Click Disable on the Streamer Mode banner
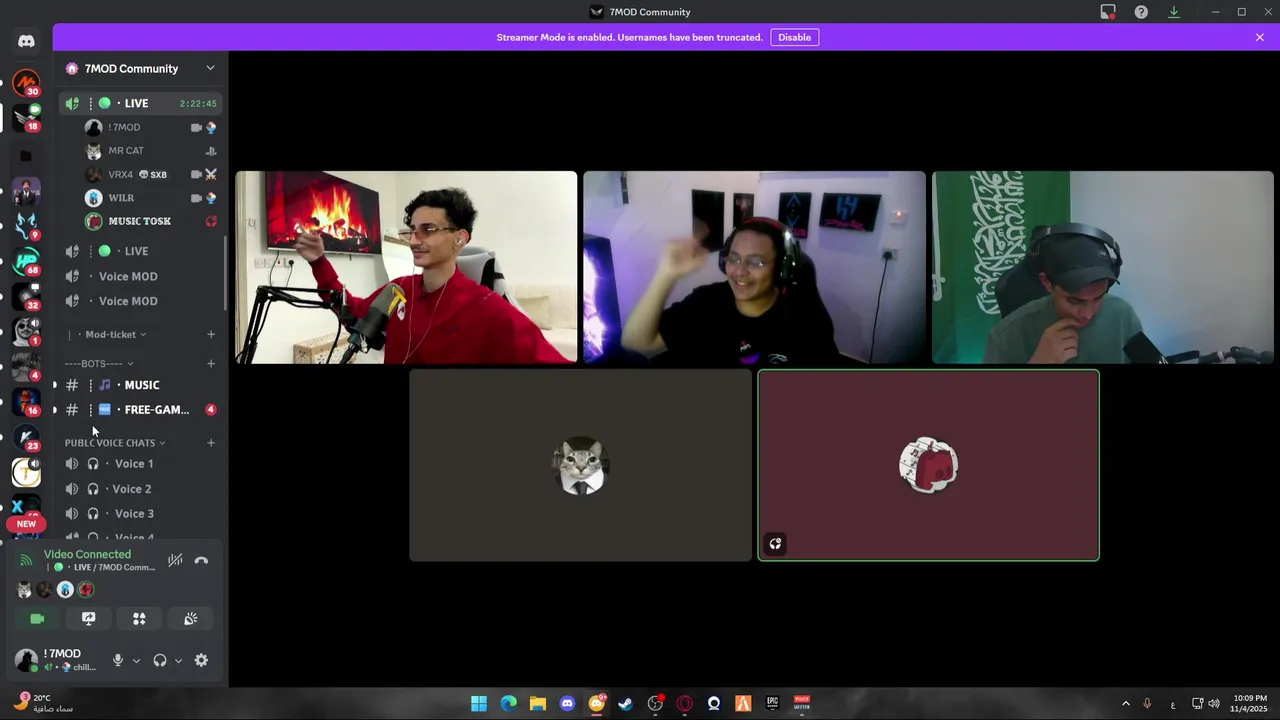The height and width of the screenshot is (720, 1280). 795,37
